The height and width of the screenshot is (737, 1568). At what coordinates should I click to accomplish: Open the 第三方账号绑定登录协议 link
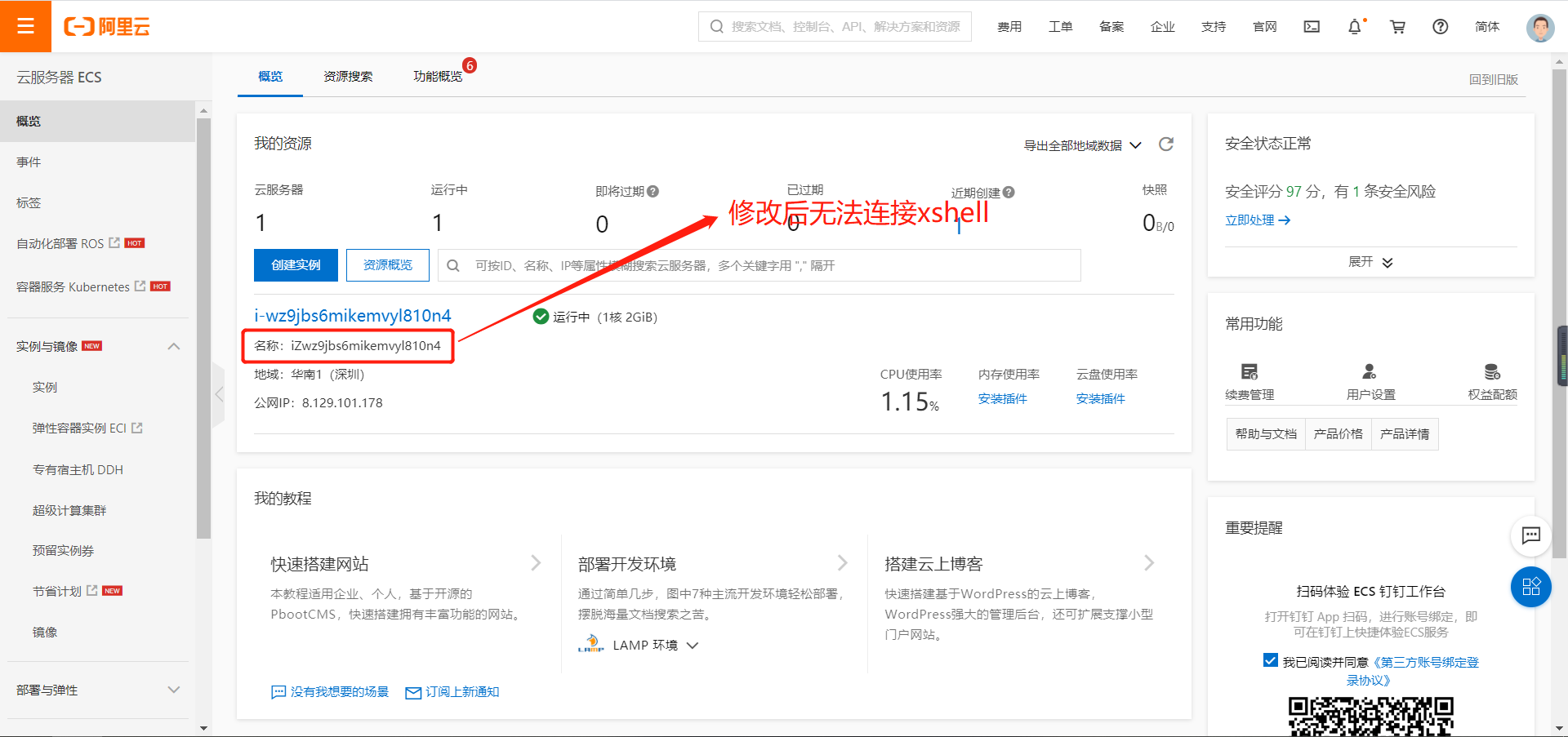point(1423,671)
